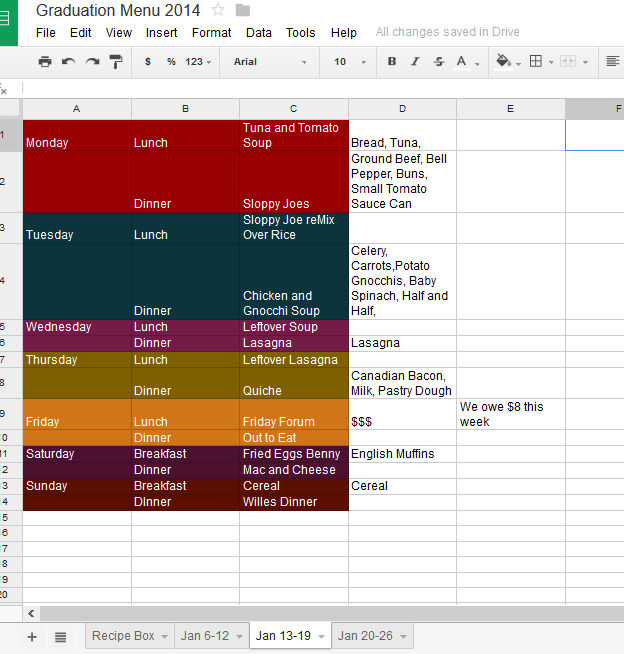
Task: Open the Google Sheets home icon
Action: coord(8,22)
